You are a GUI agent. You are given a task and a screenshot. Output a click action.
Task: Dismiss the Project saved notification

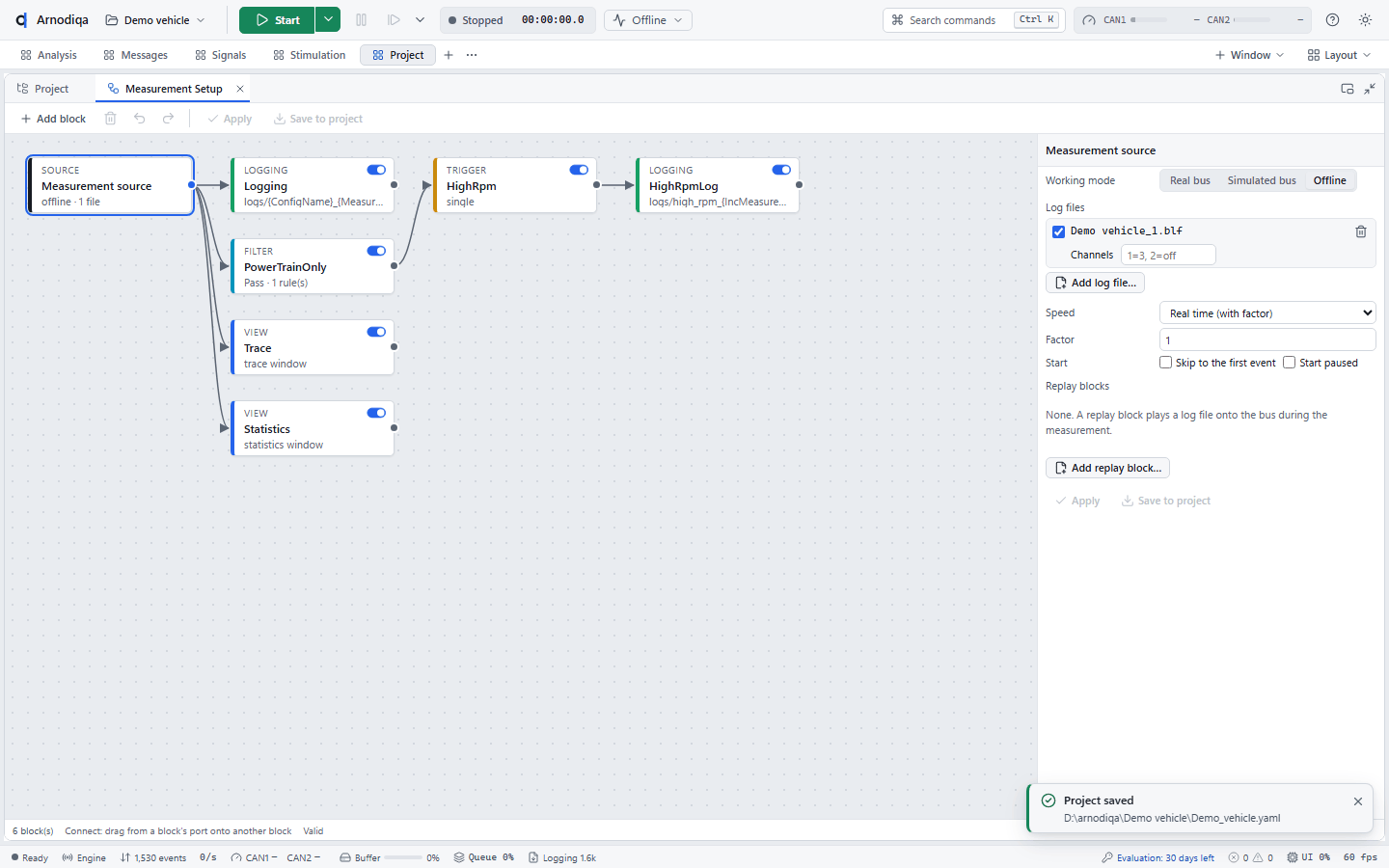1358,801
